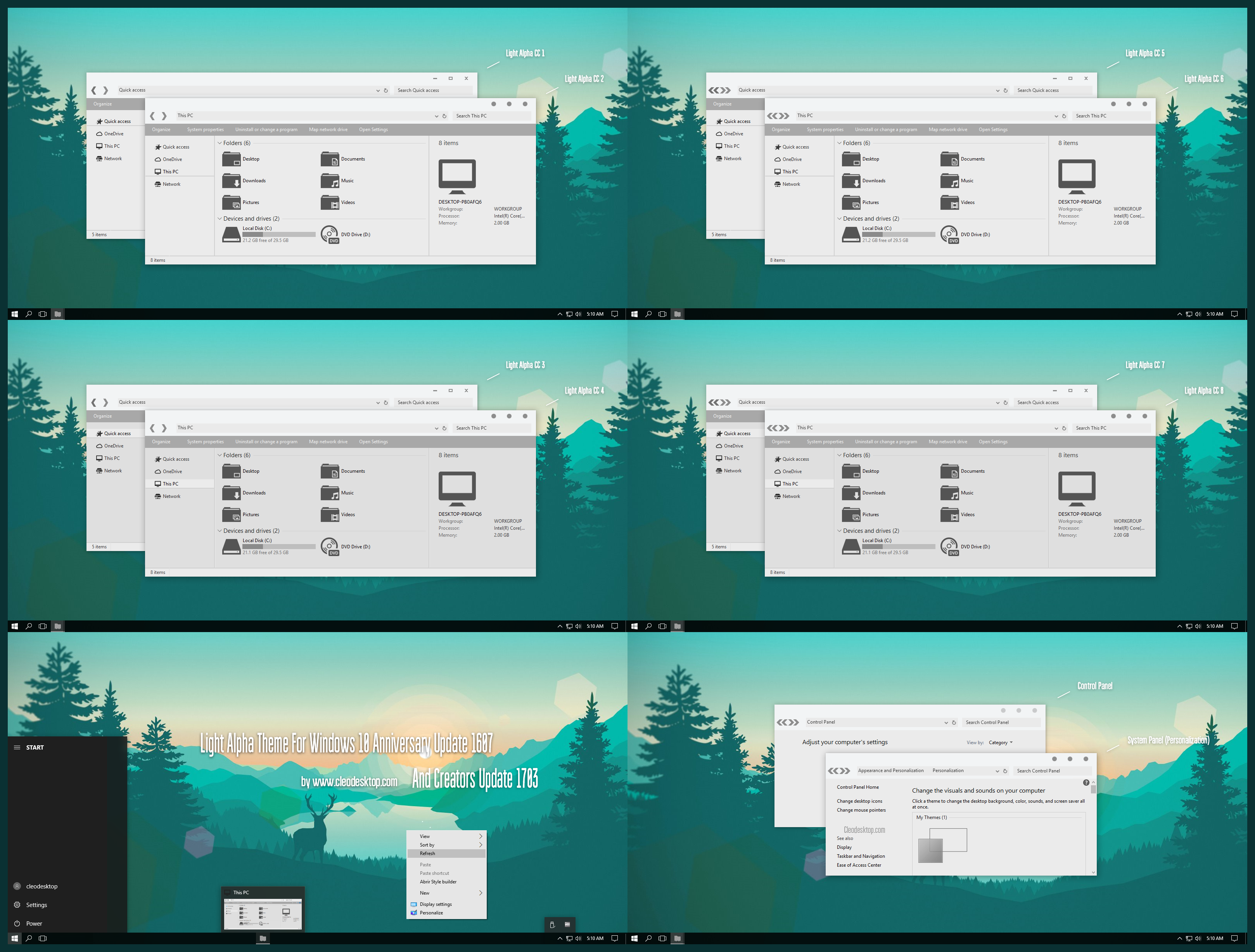Click the DESKTOP-PB0AFQ6 computer icon in Light Alpha CC 2 window
Screen dimensions: 1255x952
tap(457, 176)
